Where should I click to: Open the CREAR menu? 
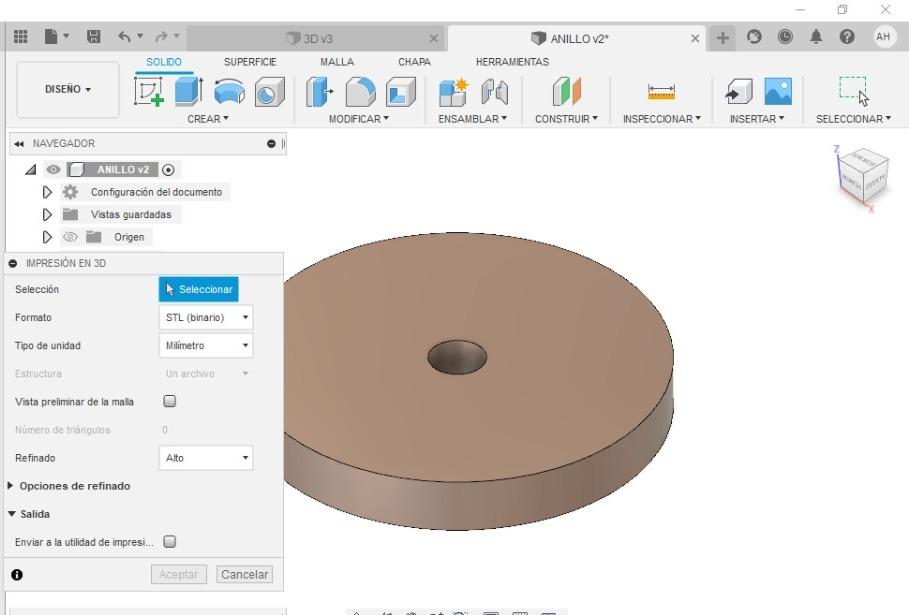click(x=208, y=119)
